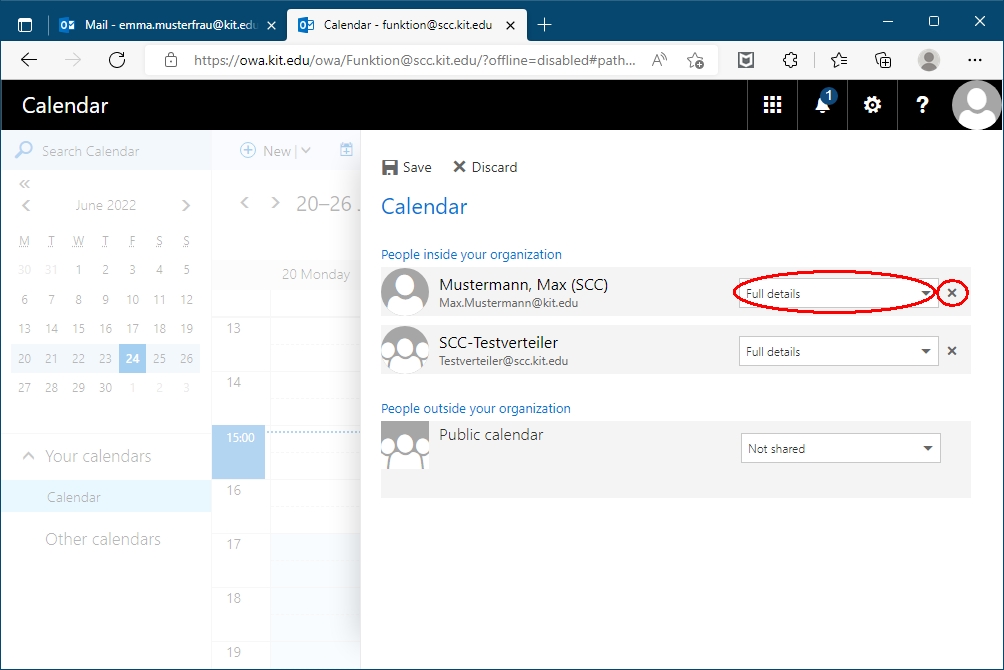Remove Mustermann, Max from sharing list
Viewport: 1004px width, 670px height.
(x=952, y=293)
